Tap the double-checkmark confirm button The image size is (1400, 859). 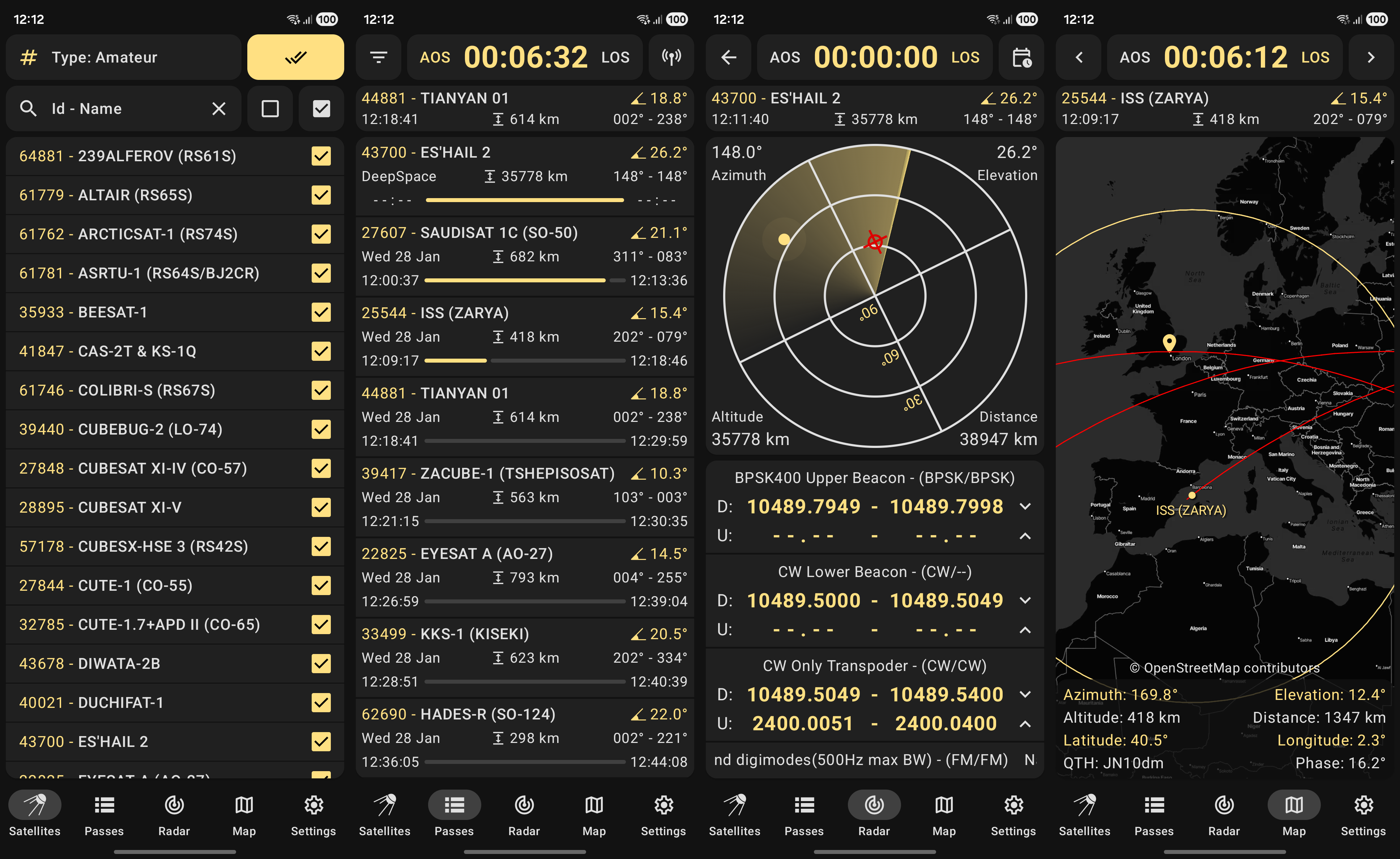(x=295, y=57)
